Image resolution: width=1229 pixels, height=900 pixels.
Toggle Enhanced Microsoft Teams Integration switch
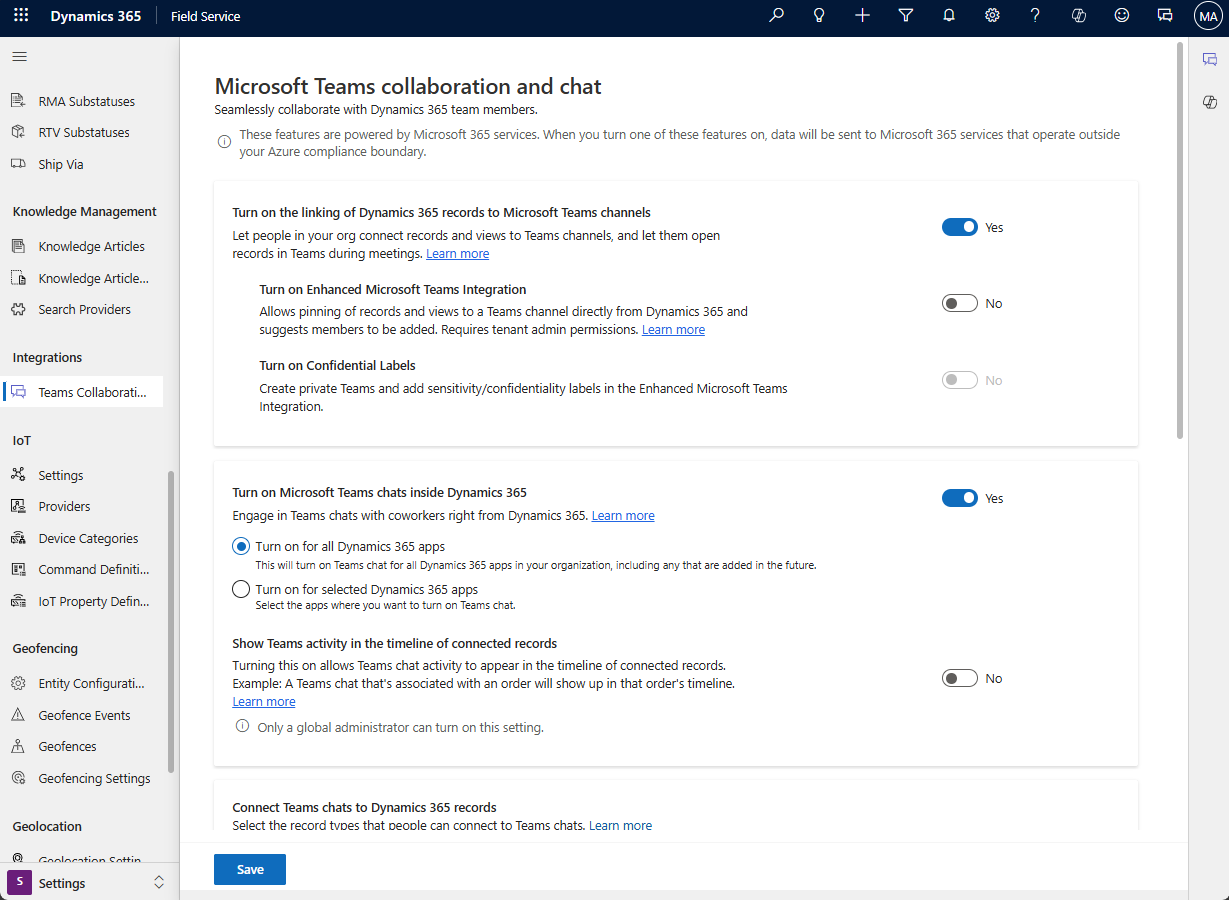[x=960, y=303]
